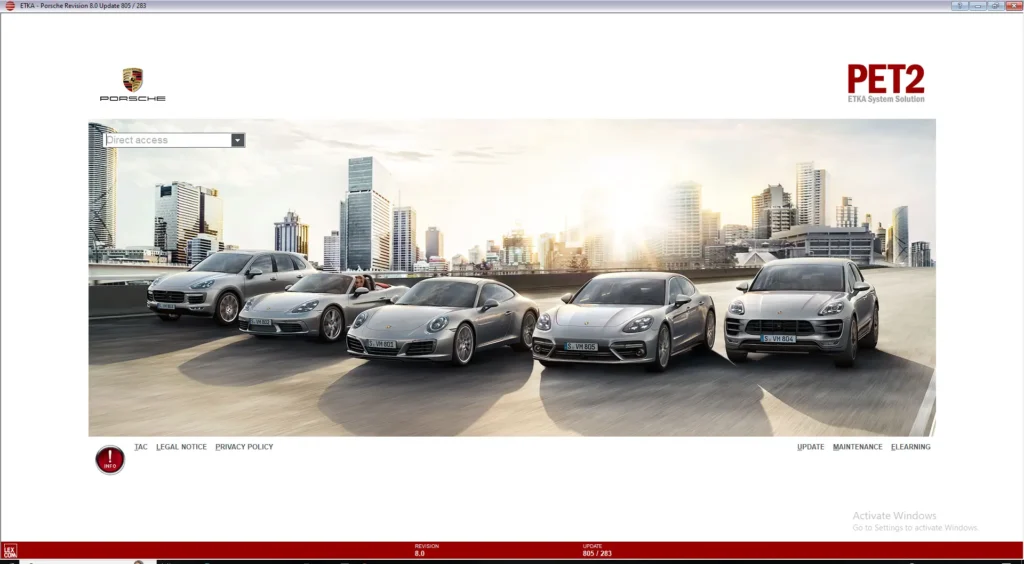The width and height of the screenshot is (1024, 564).
Task: Open the Legal Notice link
Action: pyautogui.click(x=181, y=447)
